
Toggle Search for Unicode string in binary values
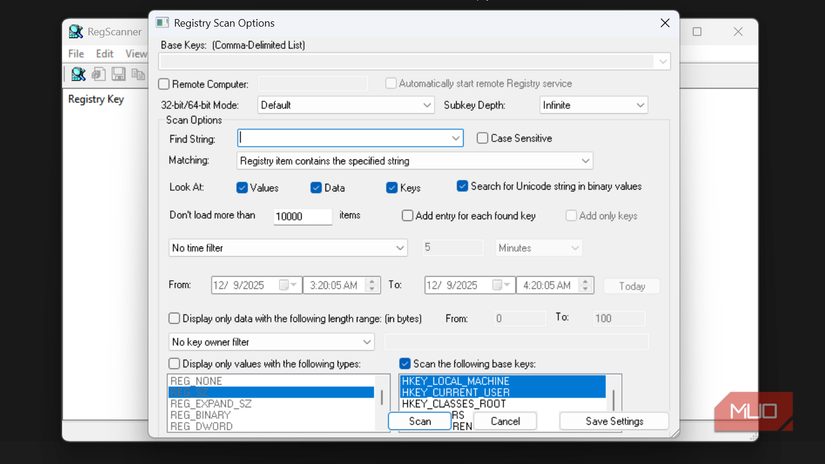pos(462,186)
